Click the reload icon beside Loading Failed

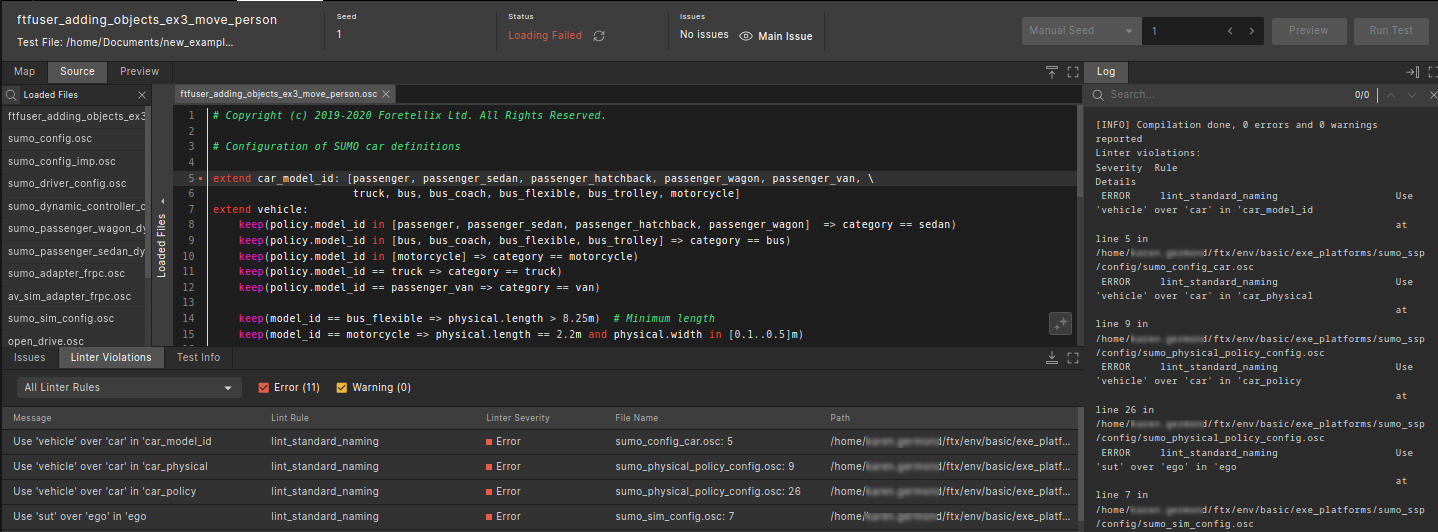click(x=599, y=36)
